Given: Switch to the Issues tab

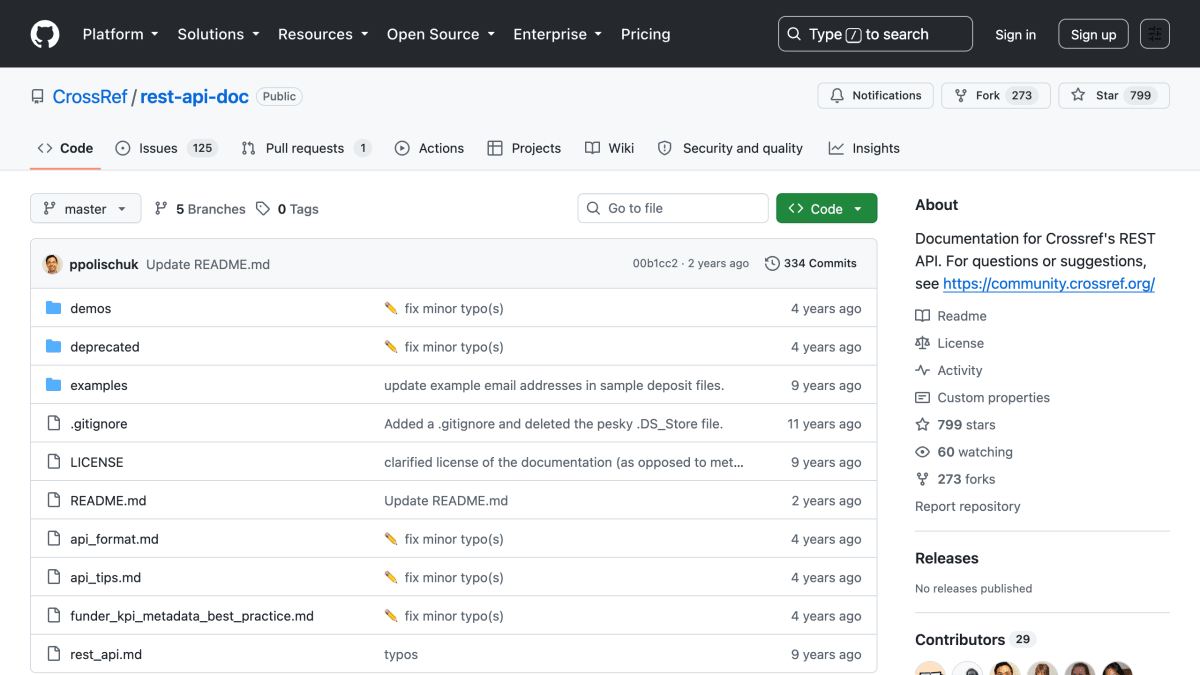Looking at the screenshot, I should point(166,148).
